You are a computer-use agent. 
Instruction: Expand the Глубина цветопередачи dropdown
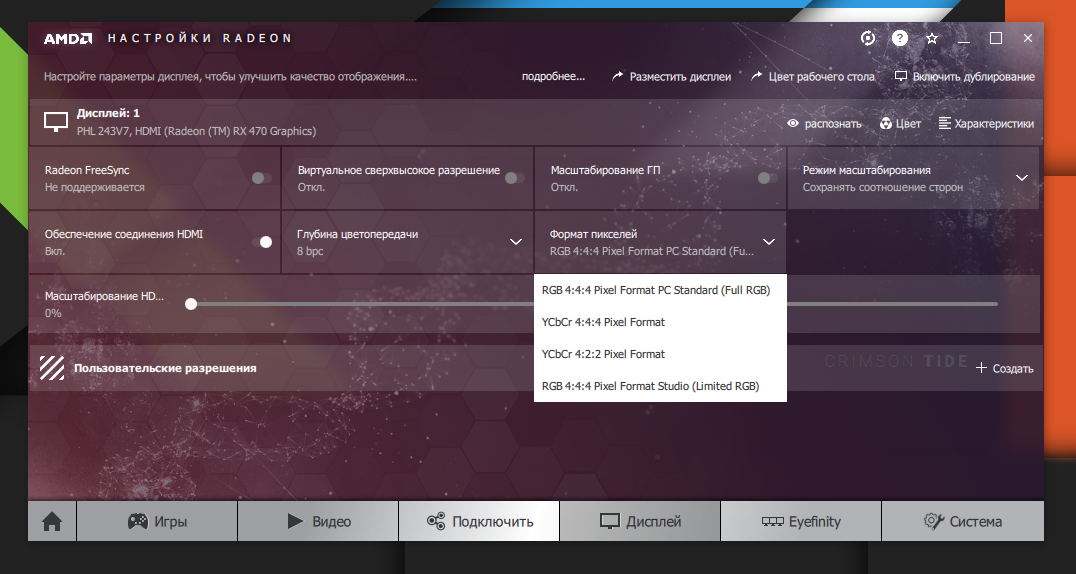[x=516, y=242]
